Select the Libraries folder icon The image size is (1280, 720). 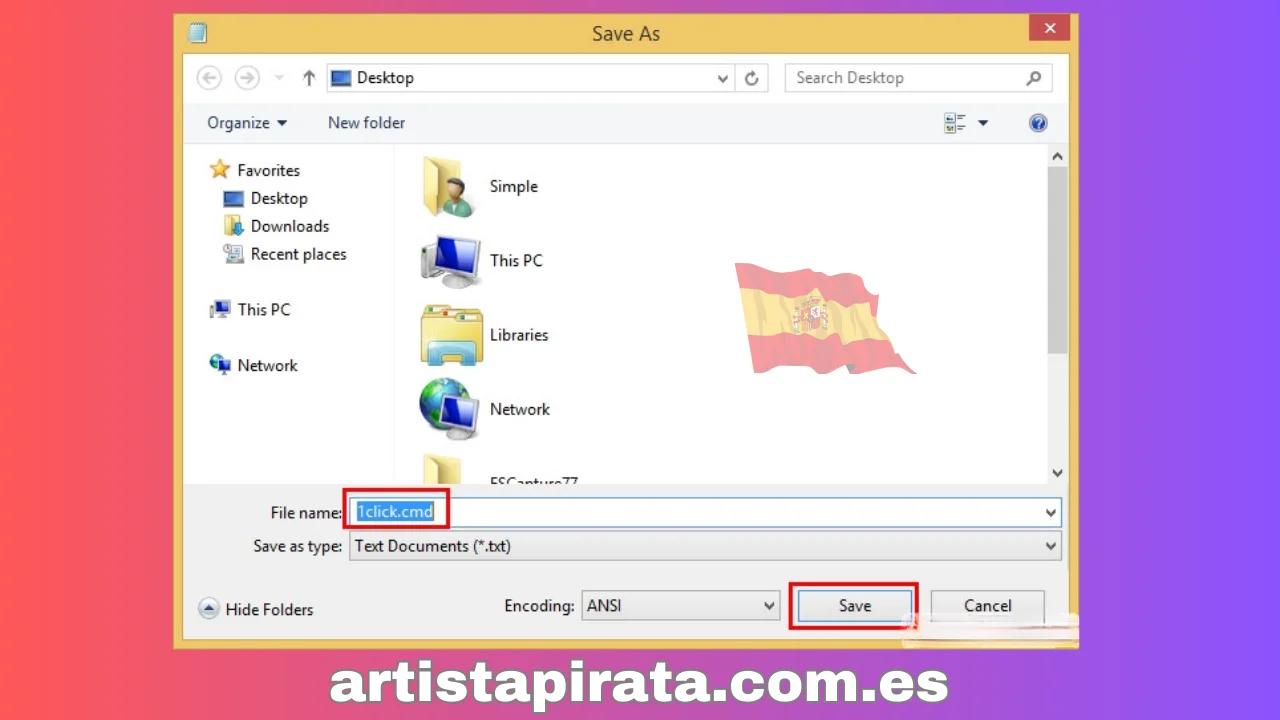coord(451,335)
